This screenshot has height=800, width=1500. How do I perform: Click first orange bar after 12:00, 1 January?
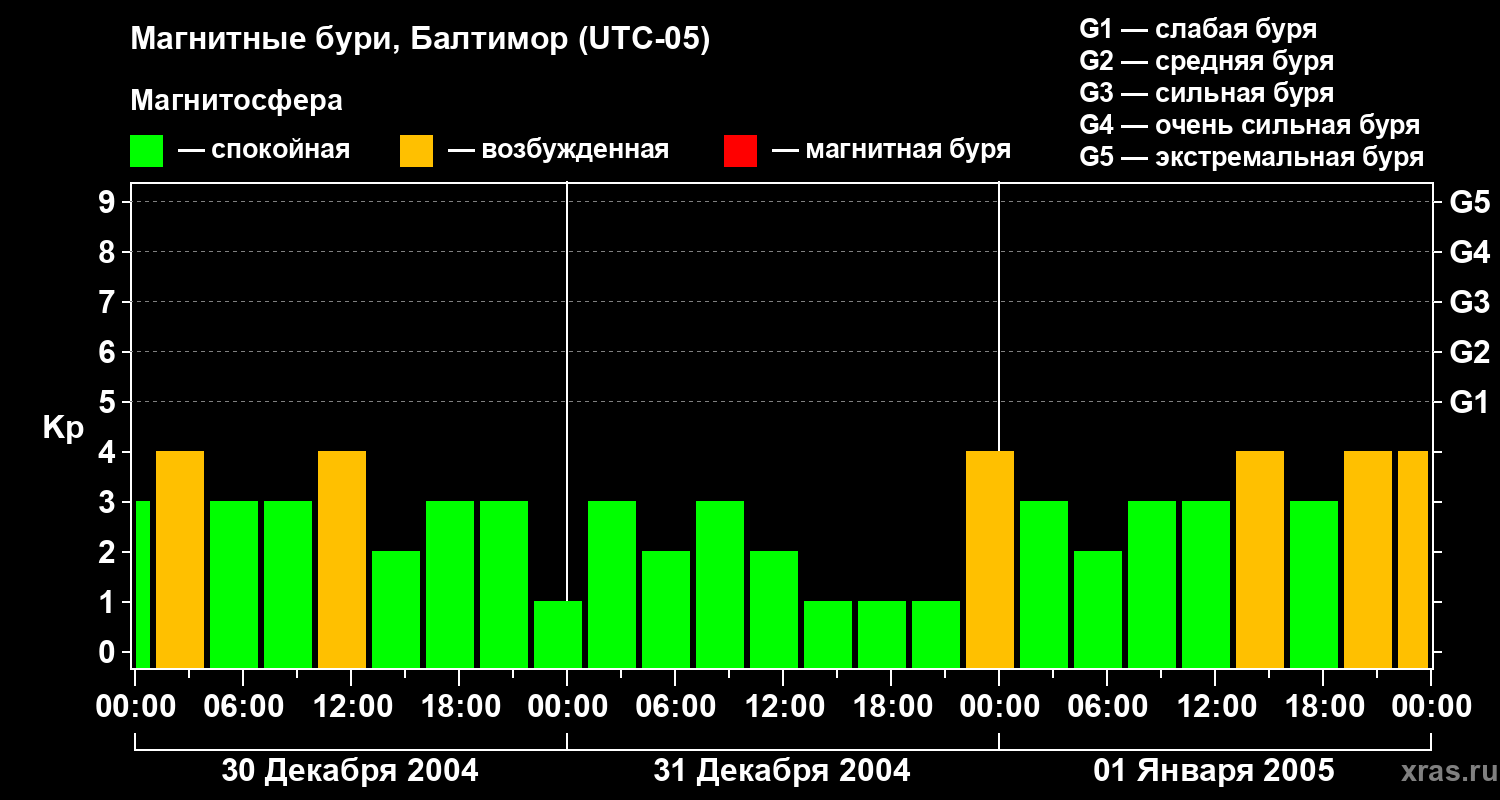click(1260, 559)
